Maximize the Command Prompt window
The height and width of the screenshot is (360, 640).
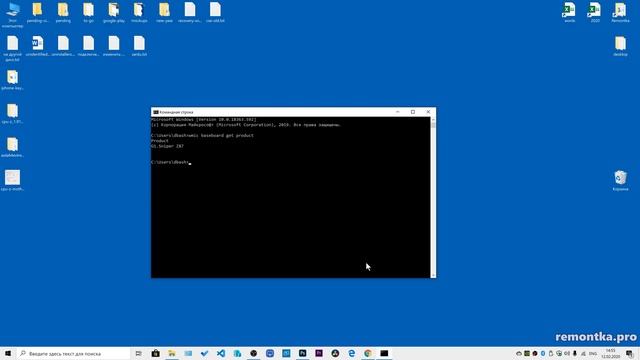413,112
